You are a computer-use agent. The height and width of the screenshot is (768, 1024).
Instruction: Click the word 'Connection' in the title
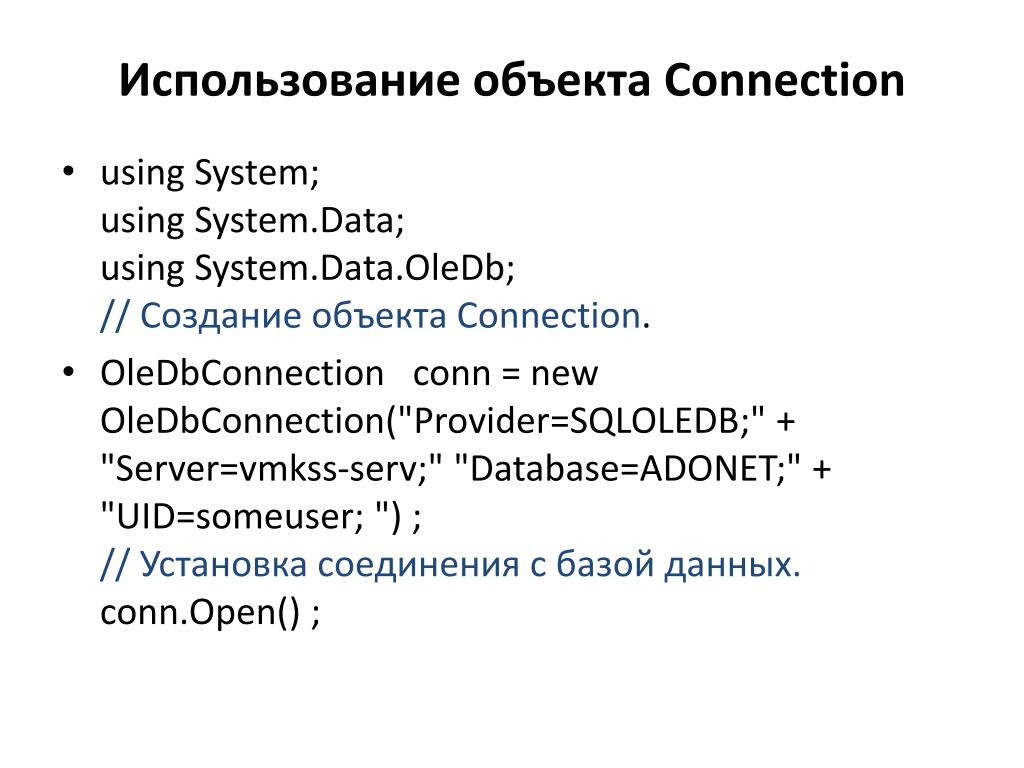click(784, 80)
